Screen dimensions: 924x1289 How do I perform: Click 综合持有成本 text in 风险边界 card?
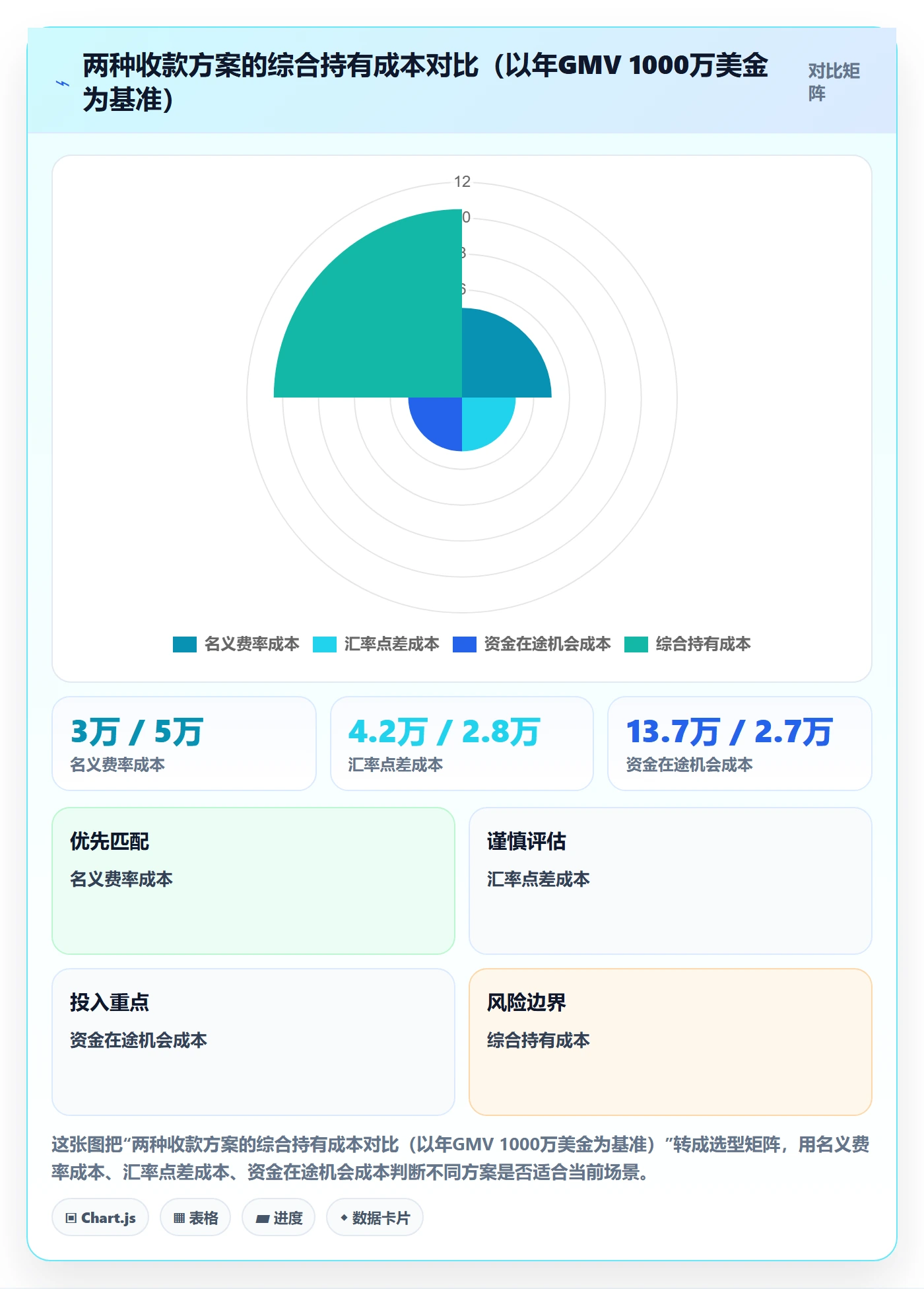[x=539, y=1041]
